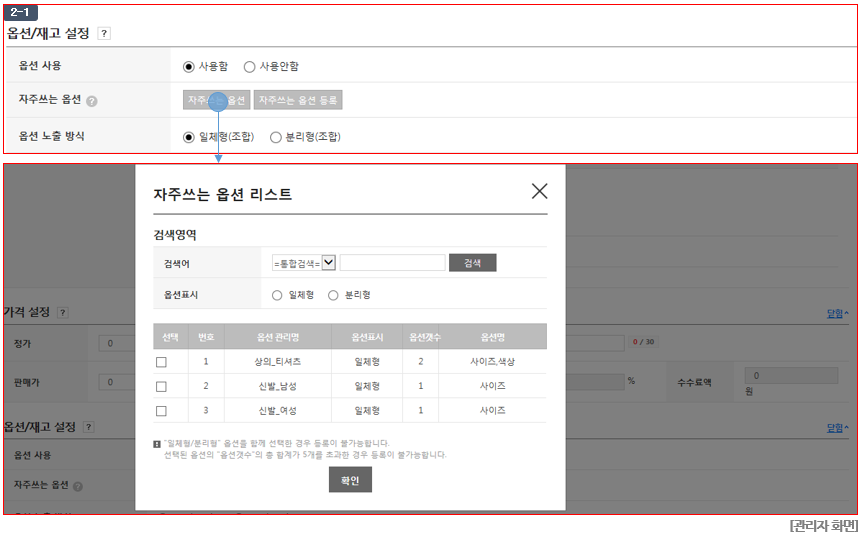Close the 자주쓰는 옵션 리스트 popup
The width and height of the screenshot is (861, 534).
pos(539,191)
